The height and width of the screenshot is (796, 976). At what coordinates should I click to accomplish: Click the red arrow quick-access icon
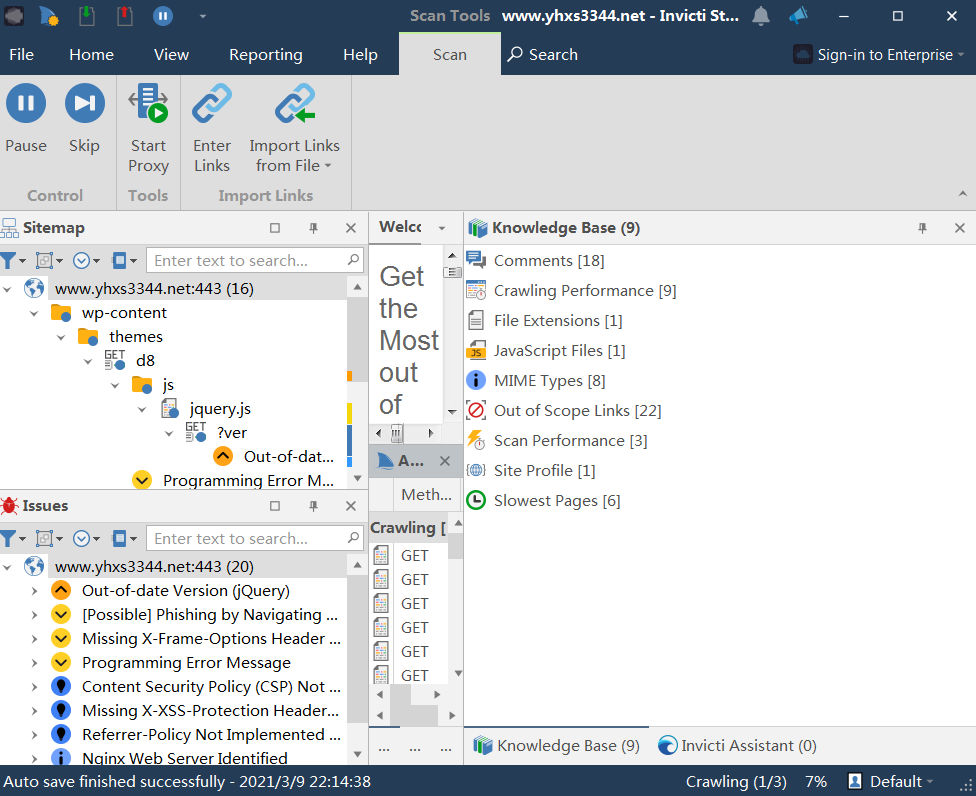(124, 16)
